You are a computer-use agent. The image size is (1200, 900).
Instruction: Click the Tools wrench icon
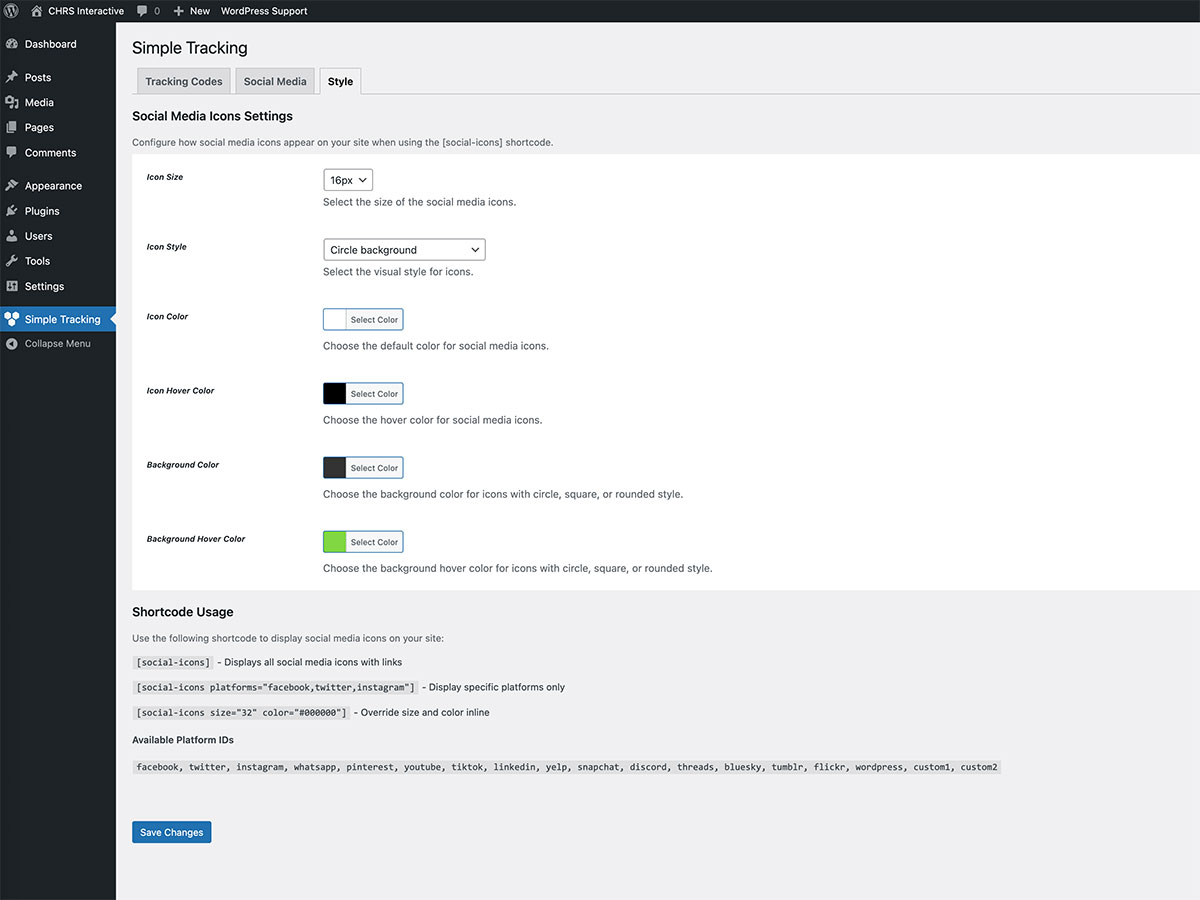tap(12, 261)
